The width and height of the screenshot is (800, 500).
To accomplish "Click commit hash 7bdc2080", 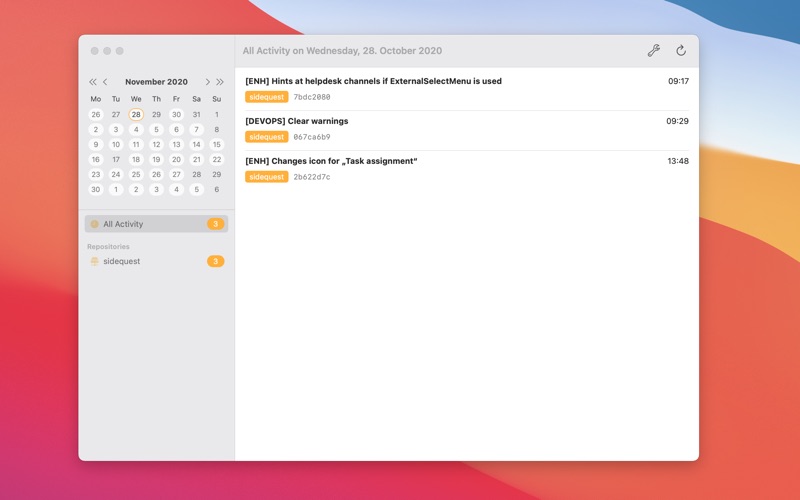I will pos(312,97).
